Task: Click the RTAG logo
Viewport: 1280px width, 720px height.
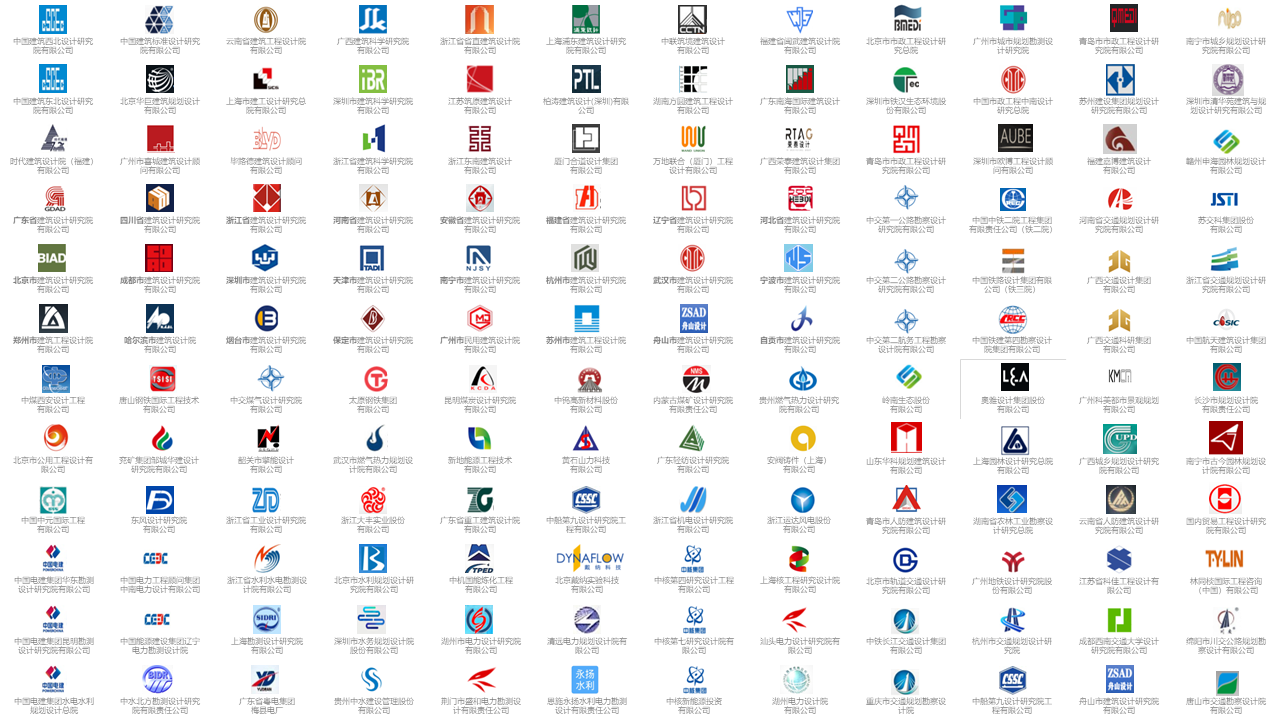Action: click(799, 138)
